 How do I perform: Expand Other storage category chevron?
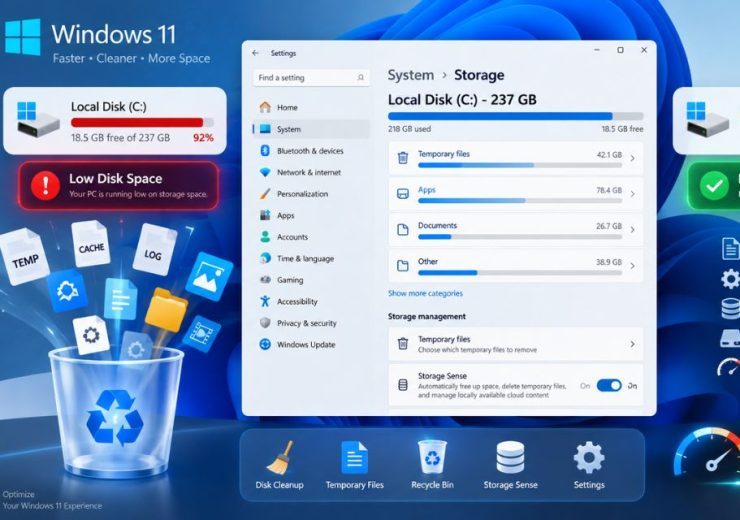(632, 266)
